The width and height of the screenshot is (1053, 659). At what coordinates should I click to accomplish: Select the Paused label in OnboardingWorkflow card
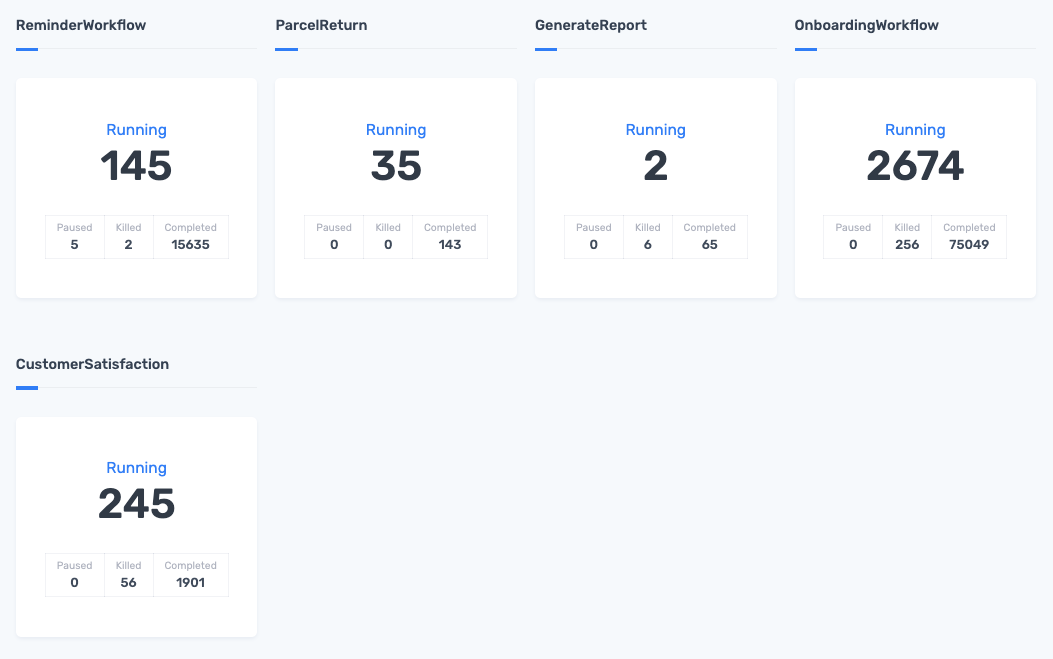(853, 228)
